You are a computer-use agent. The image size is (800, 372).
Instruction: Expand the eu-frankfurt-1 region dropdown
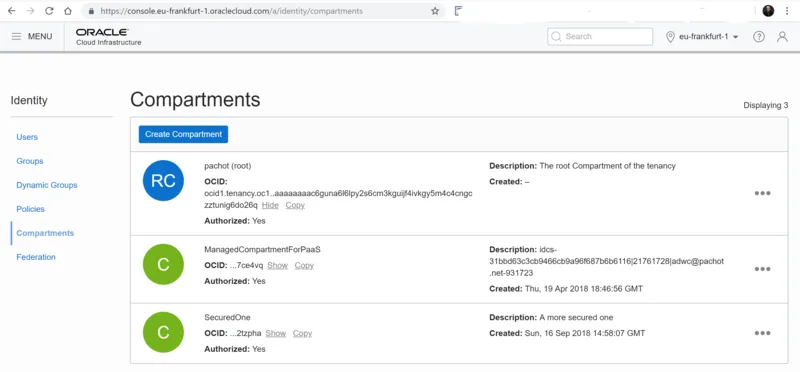tap(703, 37)
